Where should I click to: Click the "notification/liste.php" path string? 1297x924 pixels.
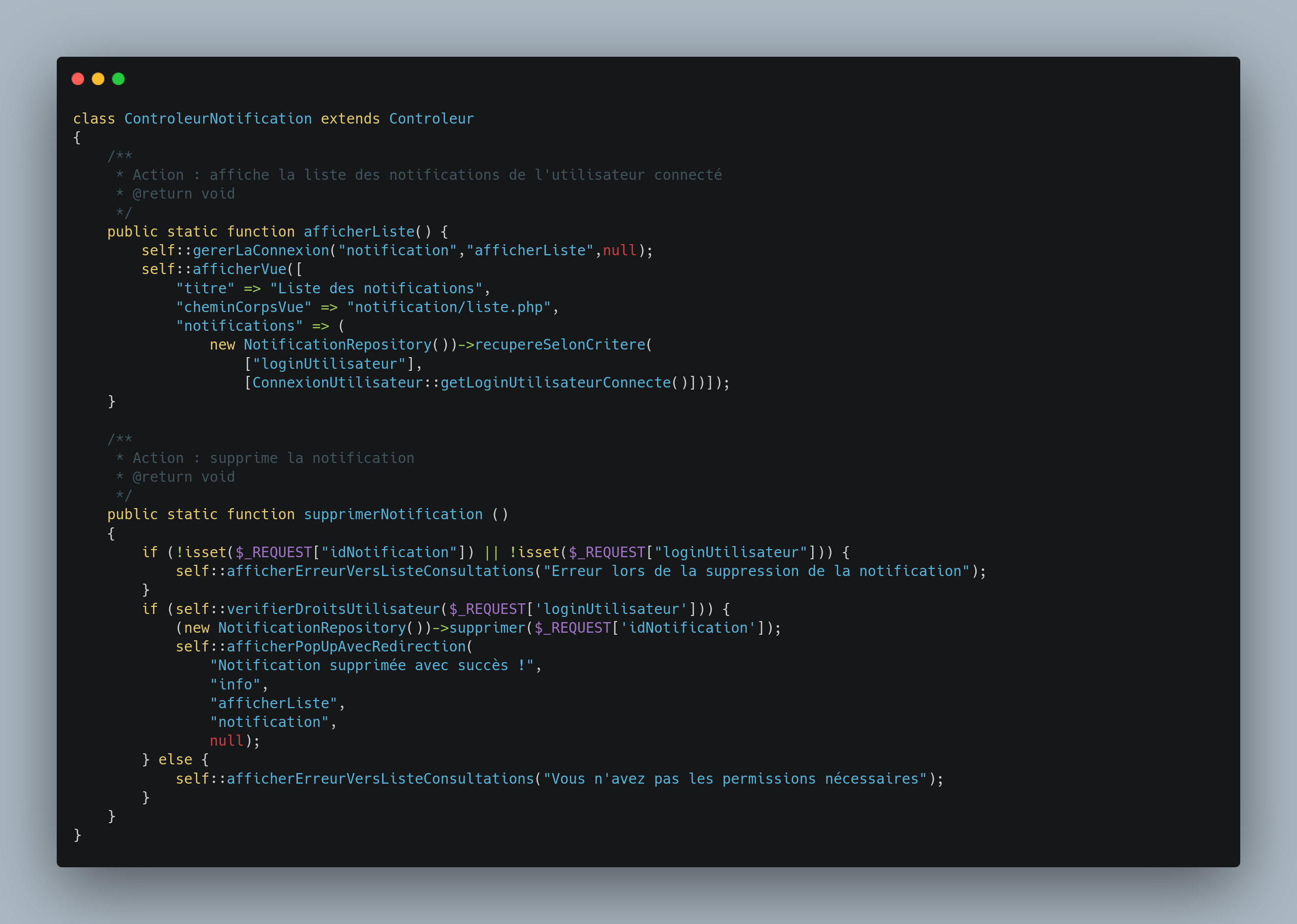click(449, 307)
